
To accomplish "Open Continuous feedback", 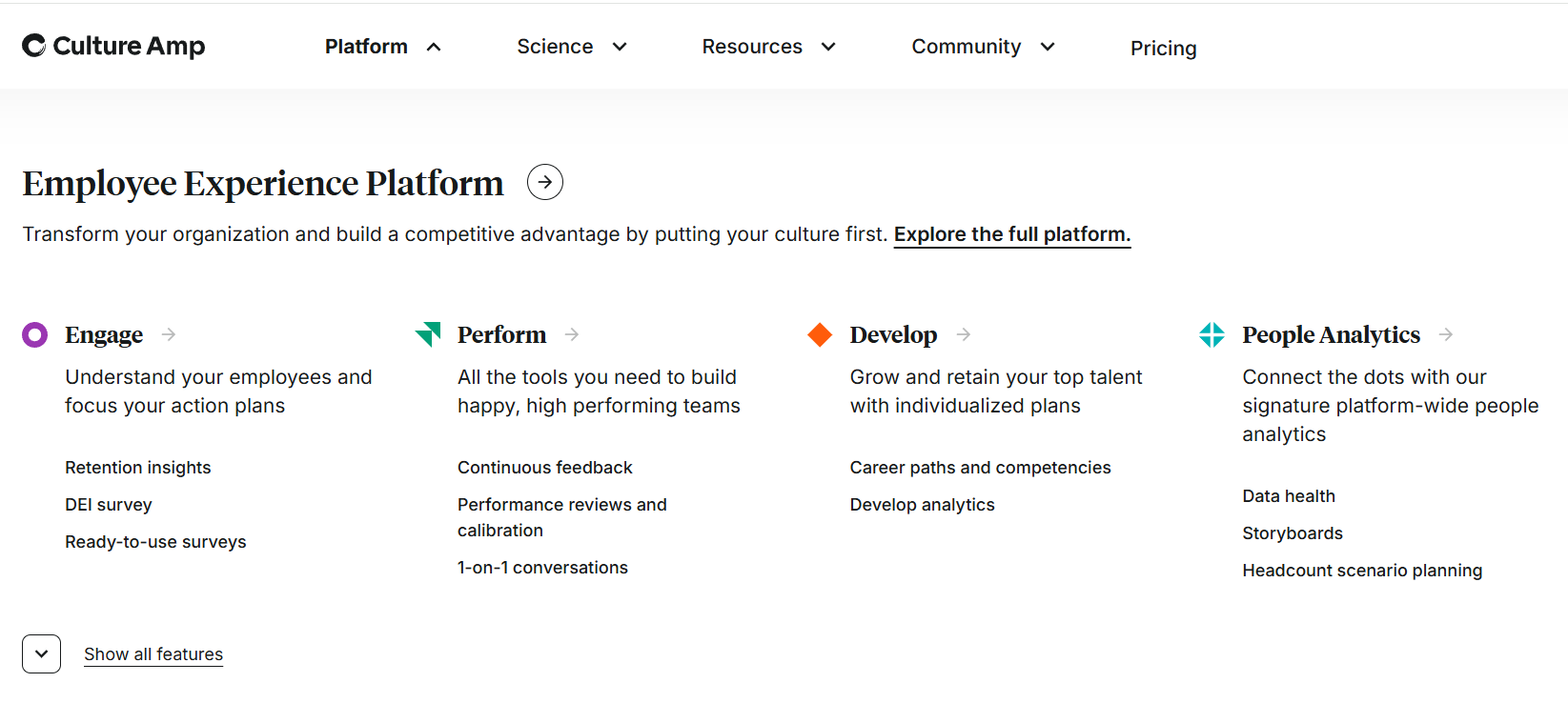I will coord(545,468).
